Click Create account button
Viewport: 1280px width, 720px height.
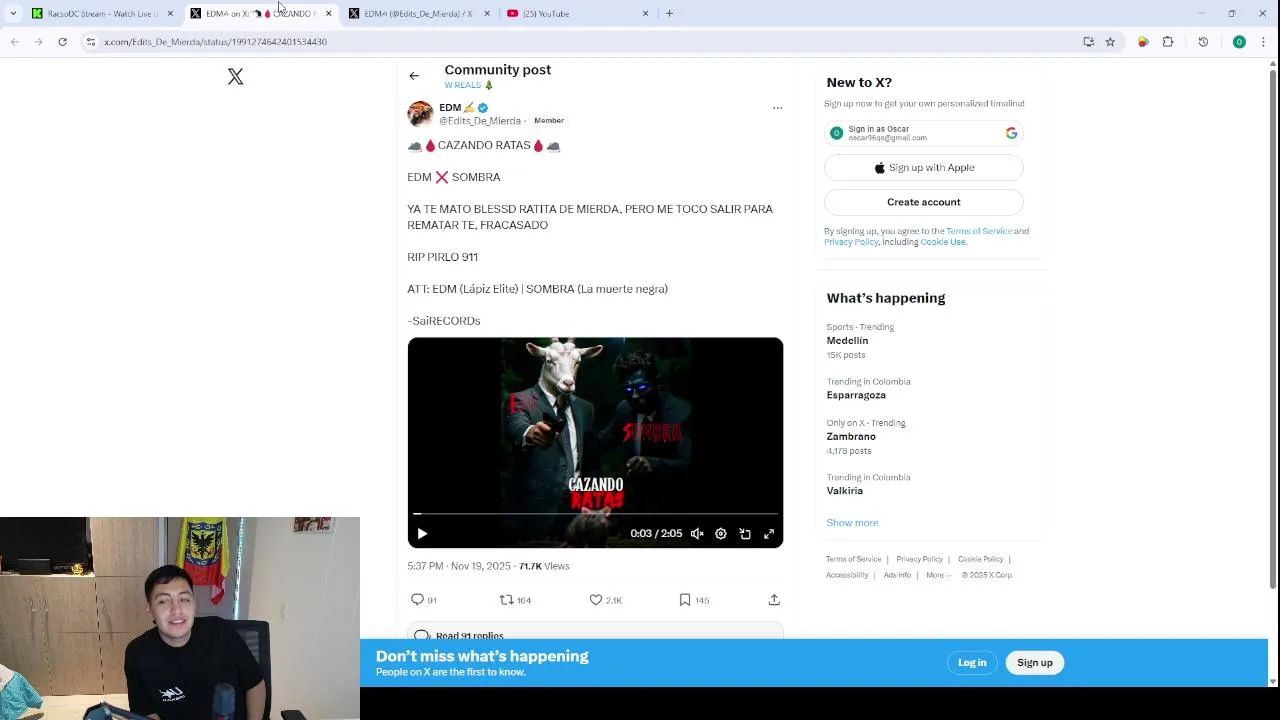(x=923, y=202)
